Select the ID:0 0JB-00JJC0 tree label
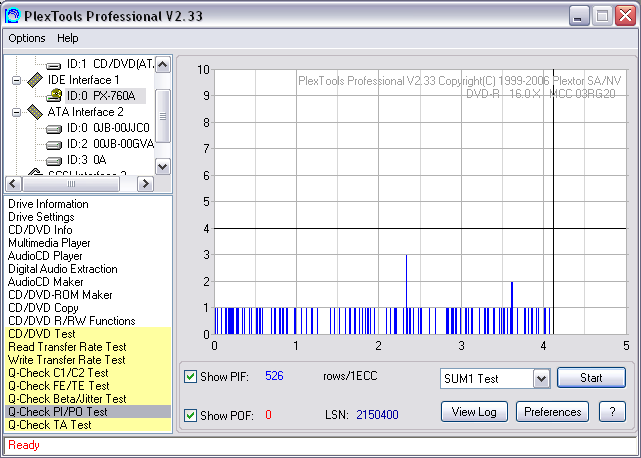 [x=108, y=128]
